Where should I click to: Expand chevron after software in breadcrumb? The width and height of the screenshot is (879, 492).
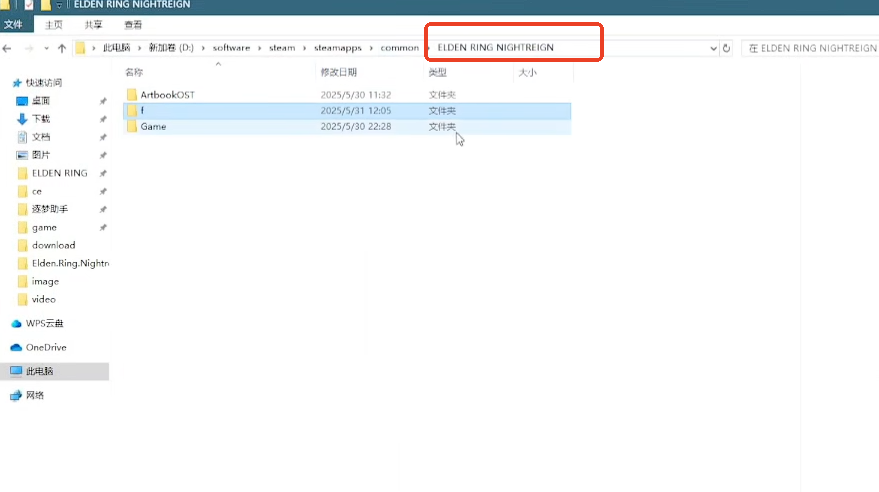(x=260, y=48)
